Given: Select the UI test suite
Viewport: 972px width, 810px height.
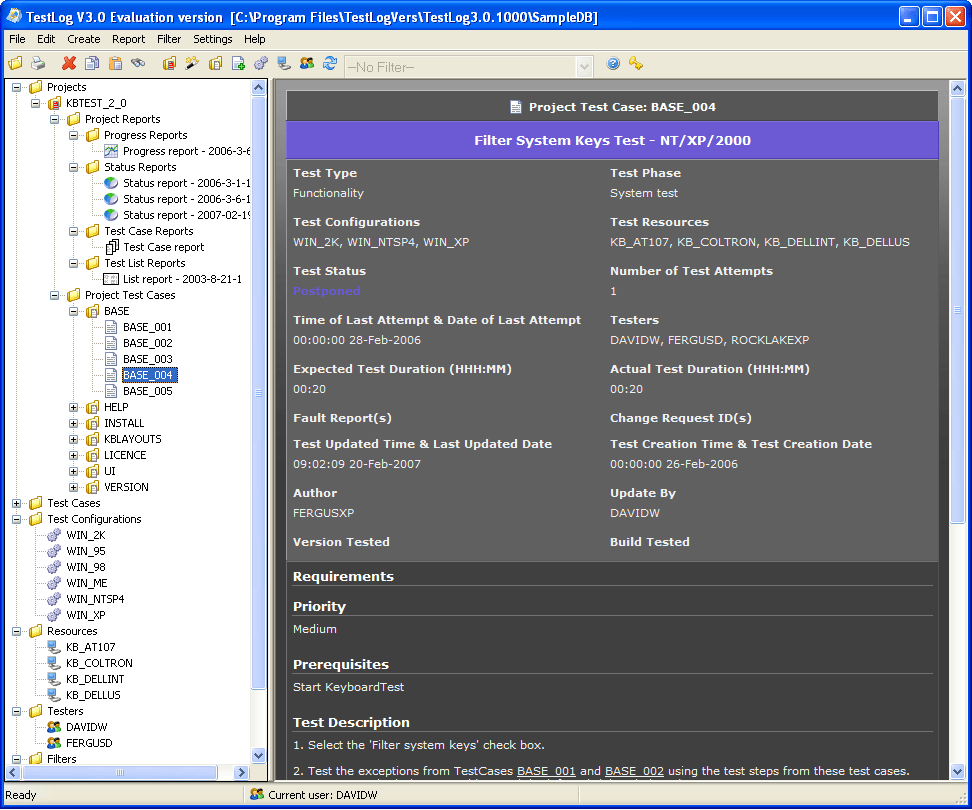Looking at the screenshot, I should coord(110,472).
